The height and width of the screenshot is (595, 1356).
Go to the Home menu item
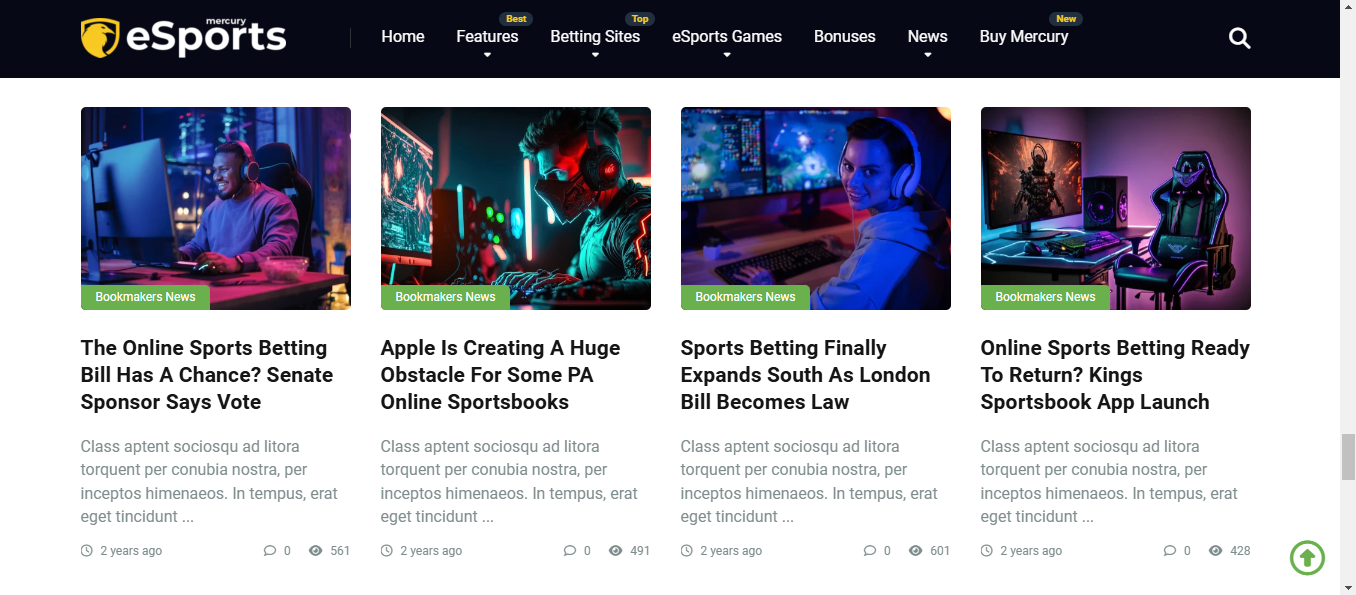click(x=403, y=37)
